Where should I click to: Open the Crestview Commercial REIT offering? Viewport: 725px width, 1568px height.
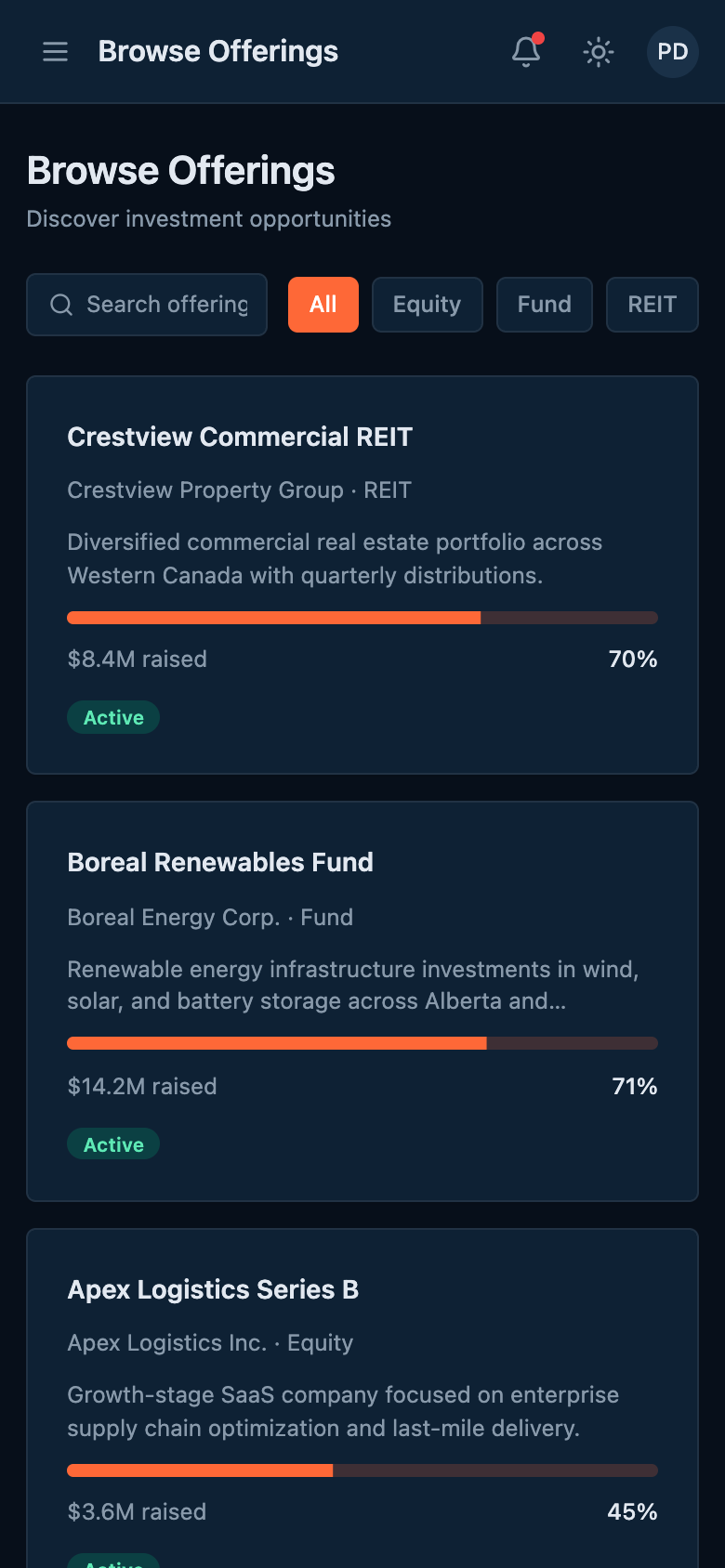coord(240,438)
